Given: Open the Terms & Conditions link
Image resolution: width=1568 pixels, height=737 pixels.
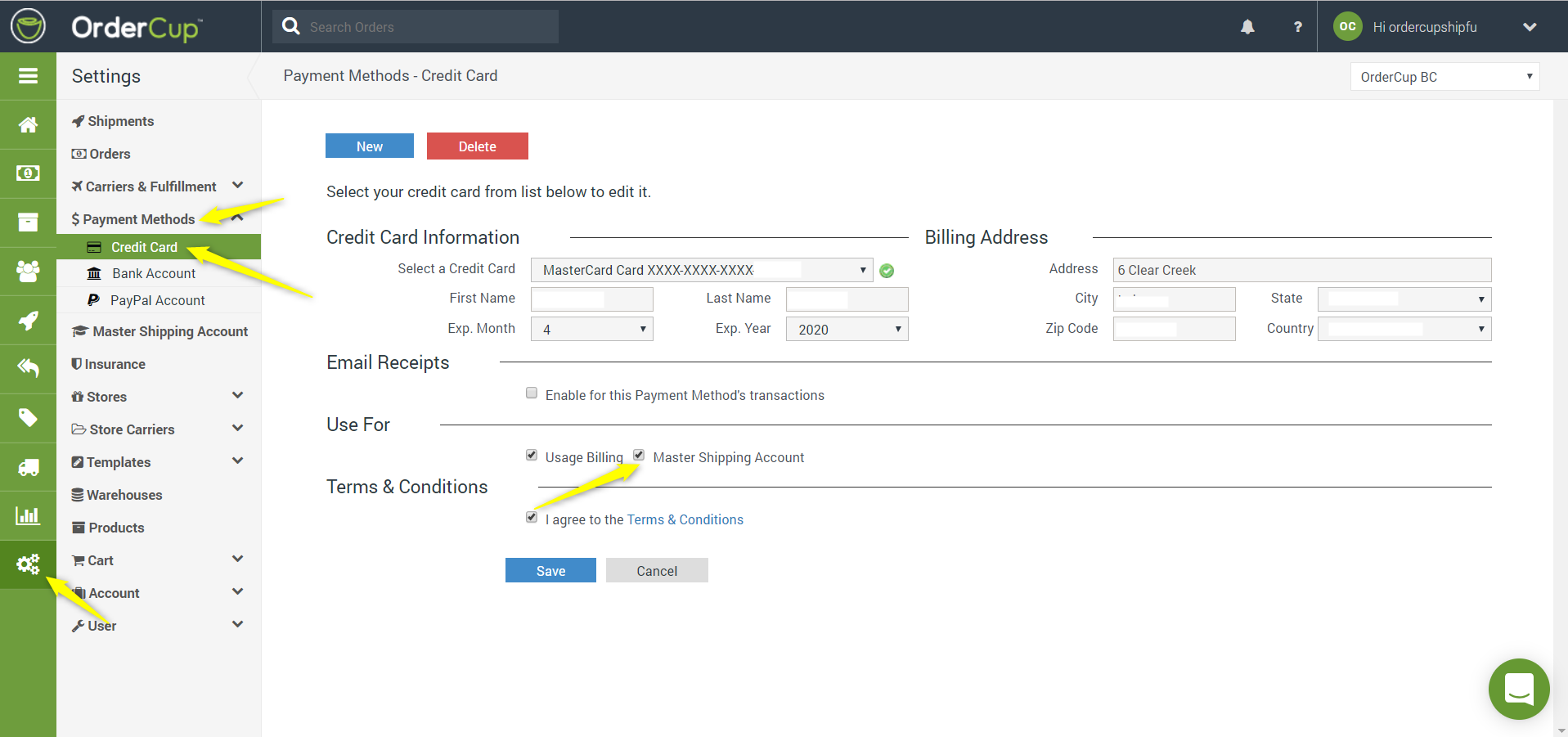Looking at the screenshot, I should tap(685, 519).
